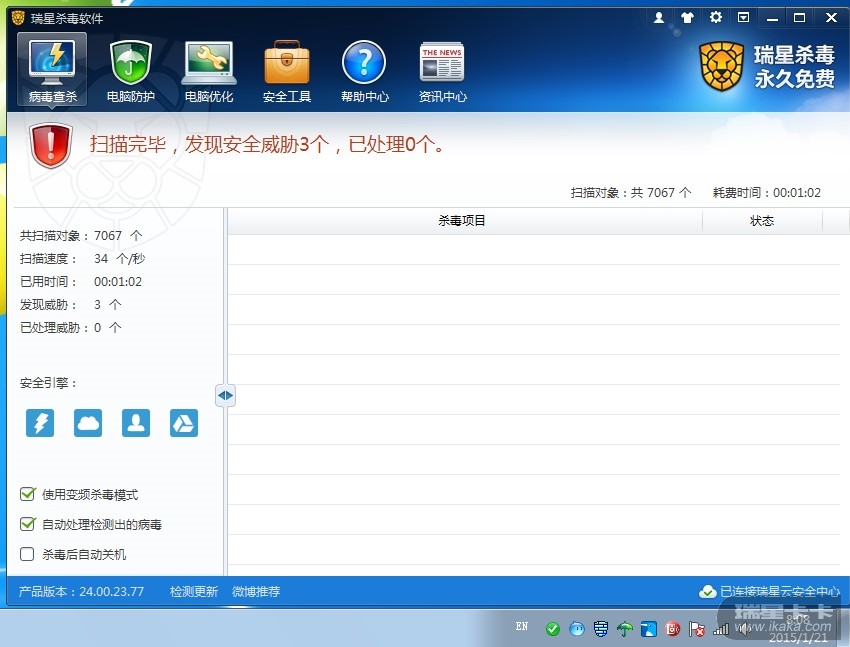Toggle 使用变频杀毒模式 checkbox
This screenshot has width=850, height=647.
(x=27, y=494)
